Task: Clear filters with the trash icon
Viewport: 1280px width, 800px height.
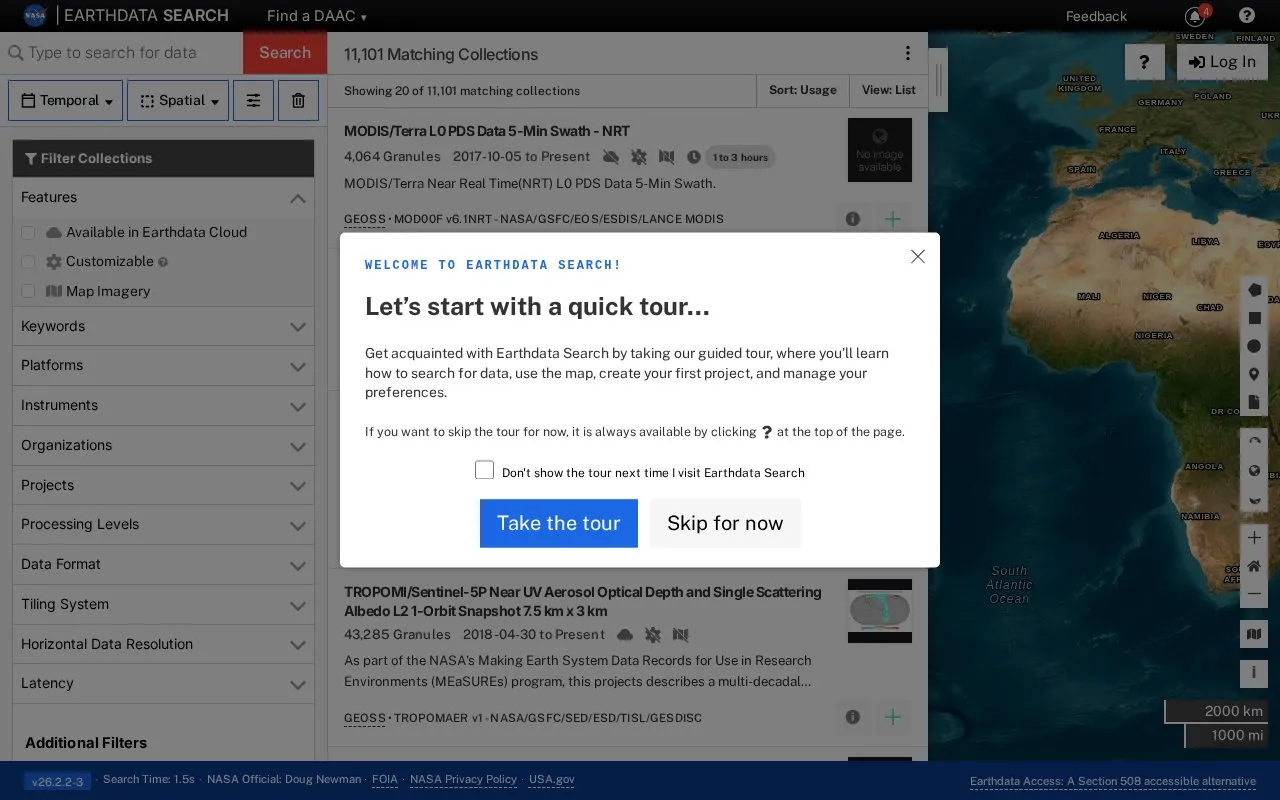Action: [298, 101]
